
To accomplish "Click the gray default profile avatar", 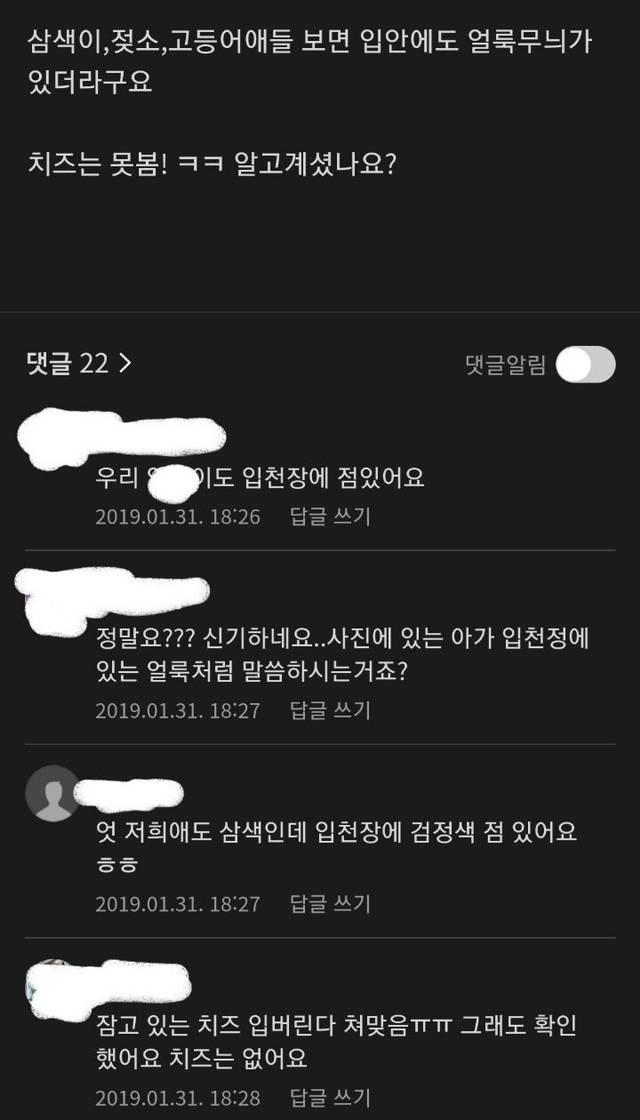I will pos(52,793).
